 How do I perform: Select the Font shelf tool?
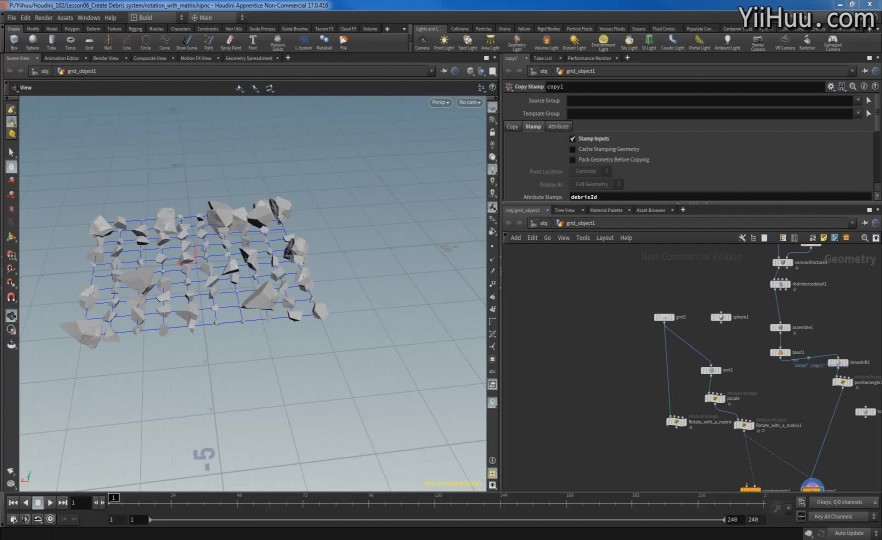tap(253, 42)
